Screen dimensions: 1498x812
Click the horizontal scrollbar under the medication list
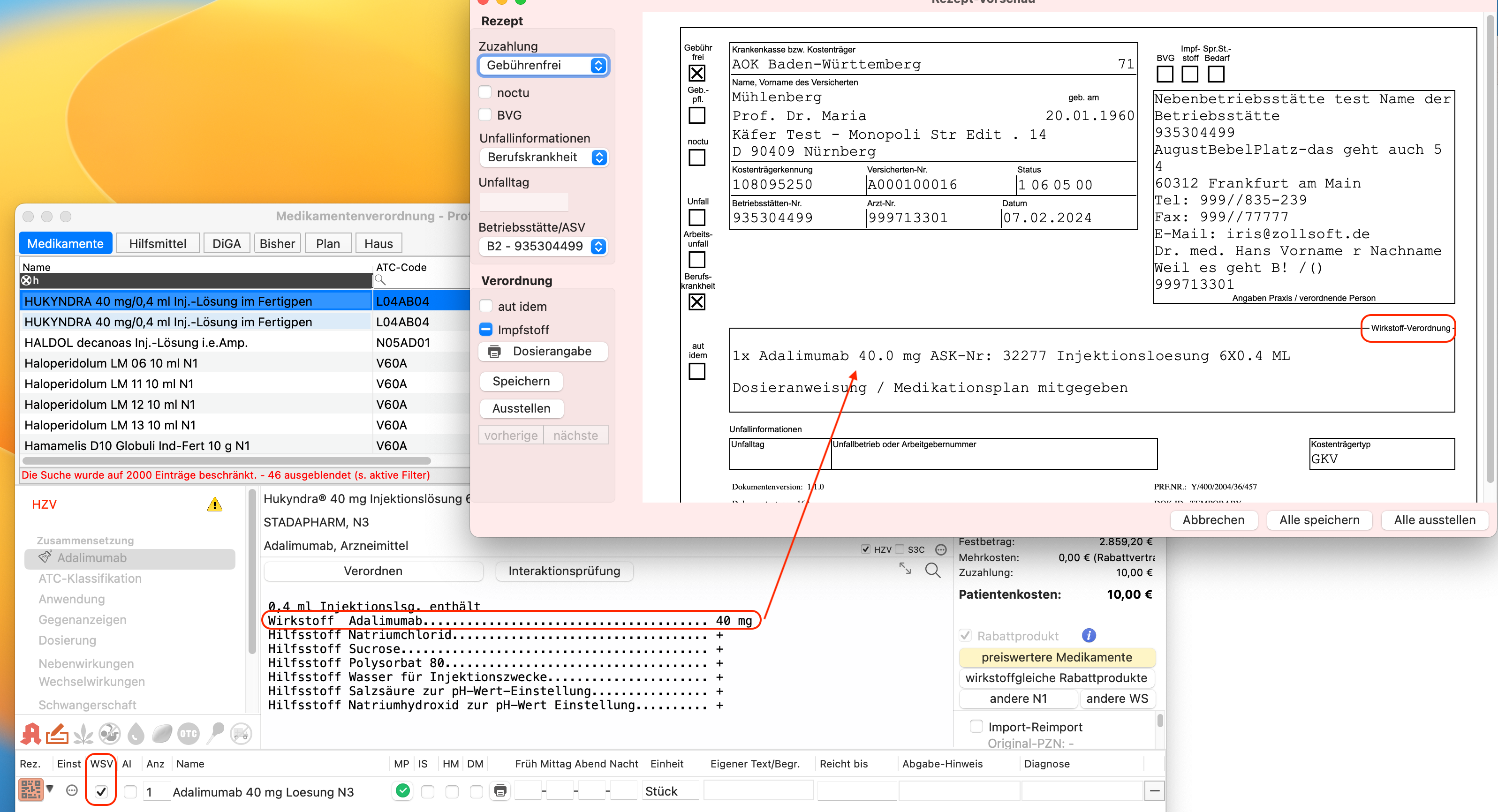point(227,460)
